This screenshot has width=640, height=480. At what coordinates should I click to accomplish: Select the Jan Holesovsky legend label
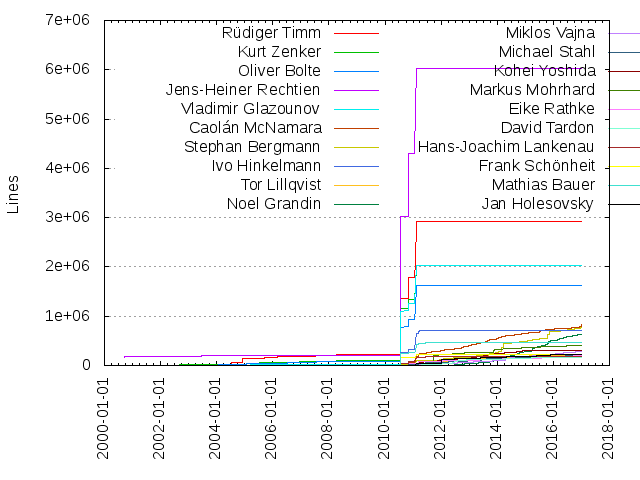coord(538,204)
